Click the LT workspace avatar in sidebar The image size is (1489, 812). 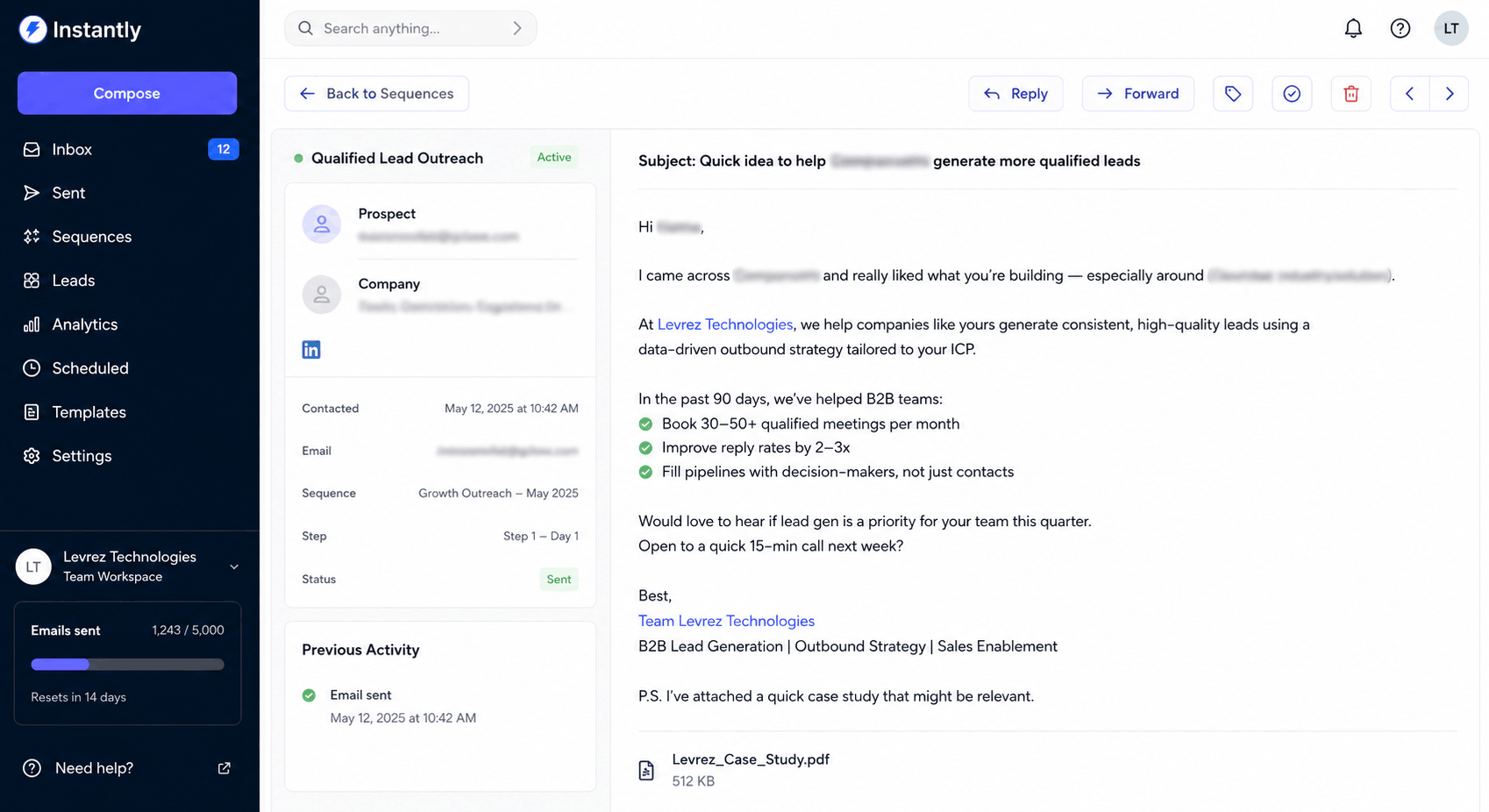coord(33,566)
